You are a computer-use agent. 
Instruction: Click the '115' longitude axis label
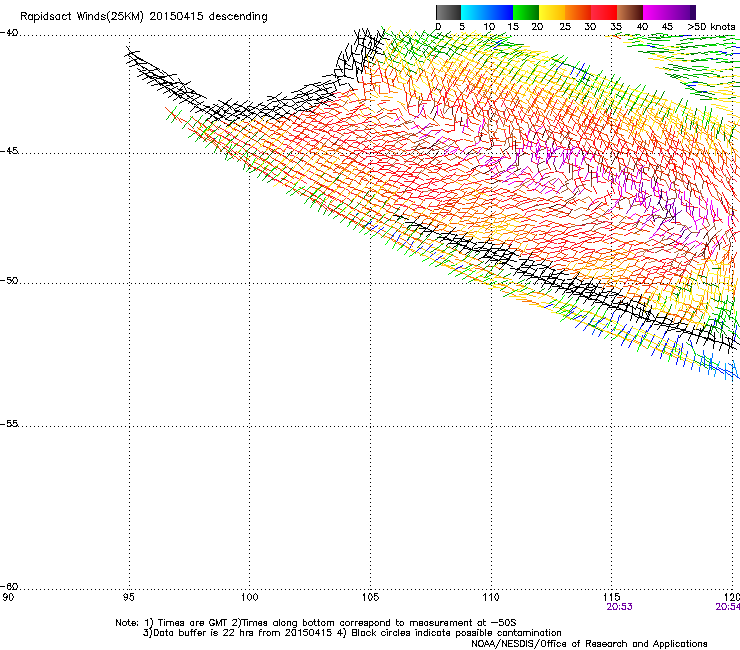[612, 597]
